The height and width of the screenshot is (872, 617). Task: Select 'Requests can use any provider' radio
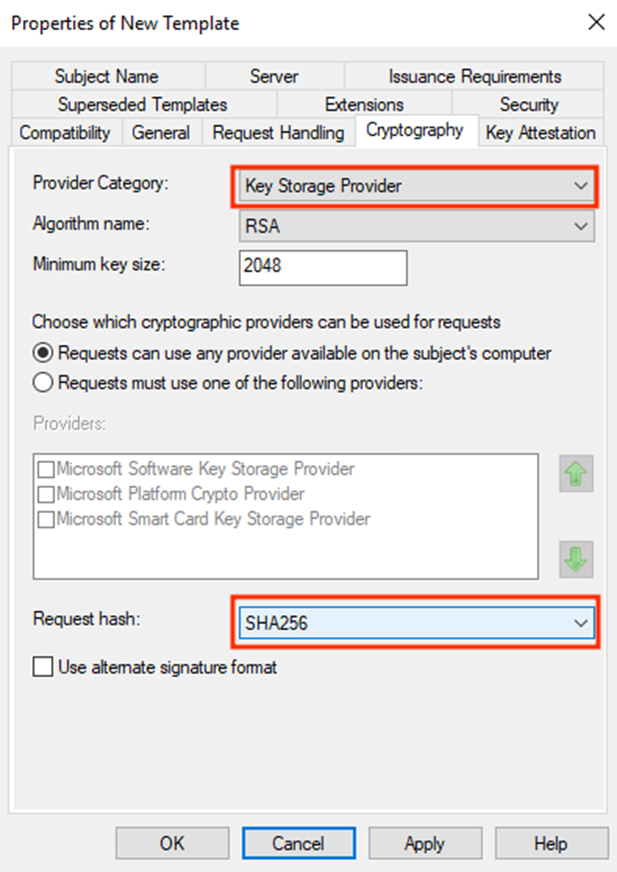tap(43, 353)
